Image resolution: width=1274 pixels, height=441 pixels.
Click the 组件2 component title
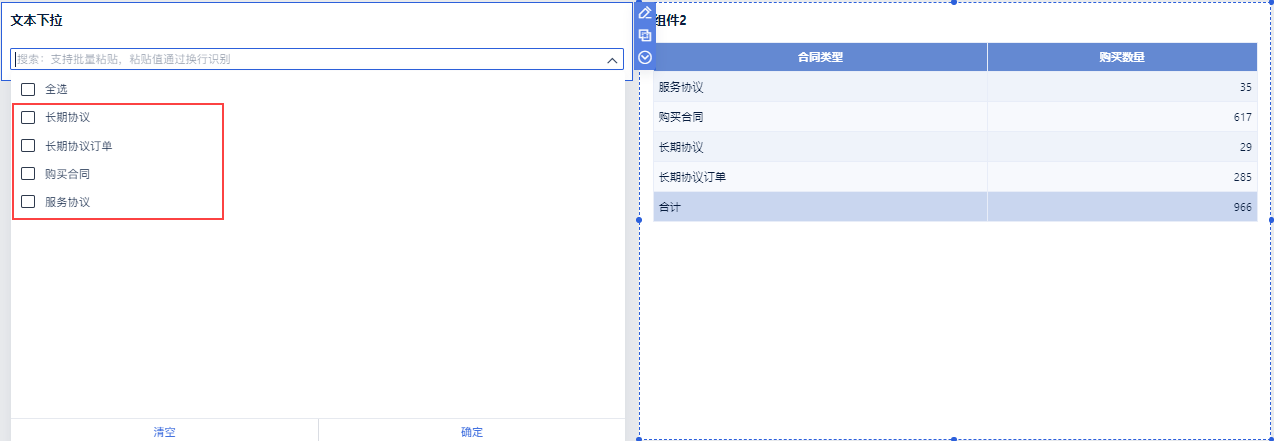[670, 20]
